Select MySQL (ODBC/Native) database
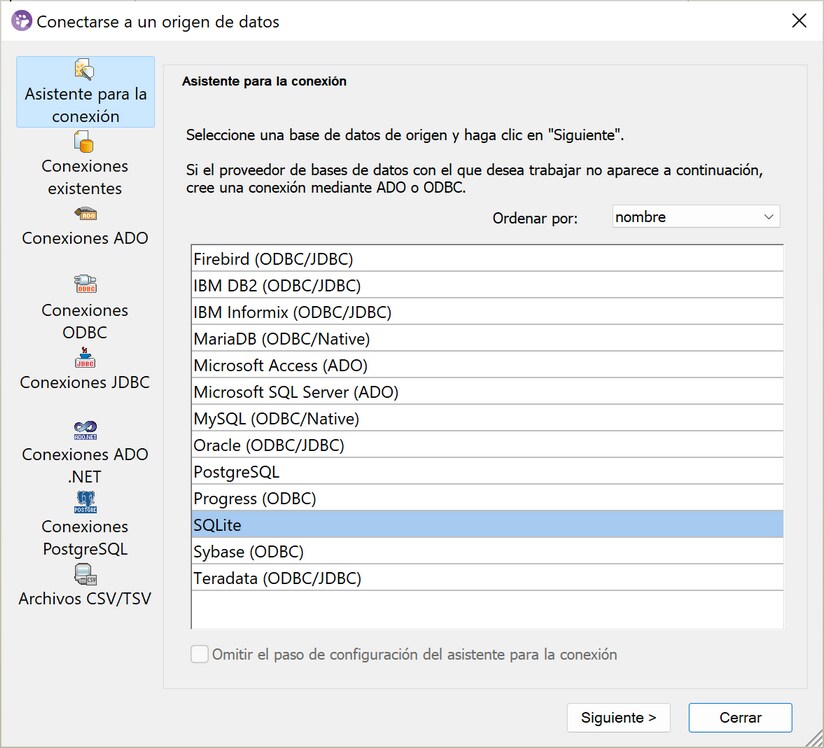824x748 pixels. (x=276, y=418)
